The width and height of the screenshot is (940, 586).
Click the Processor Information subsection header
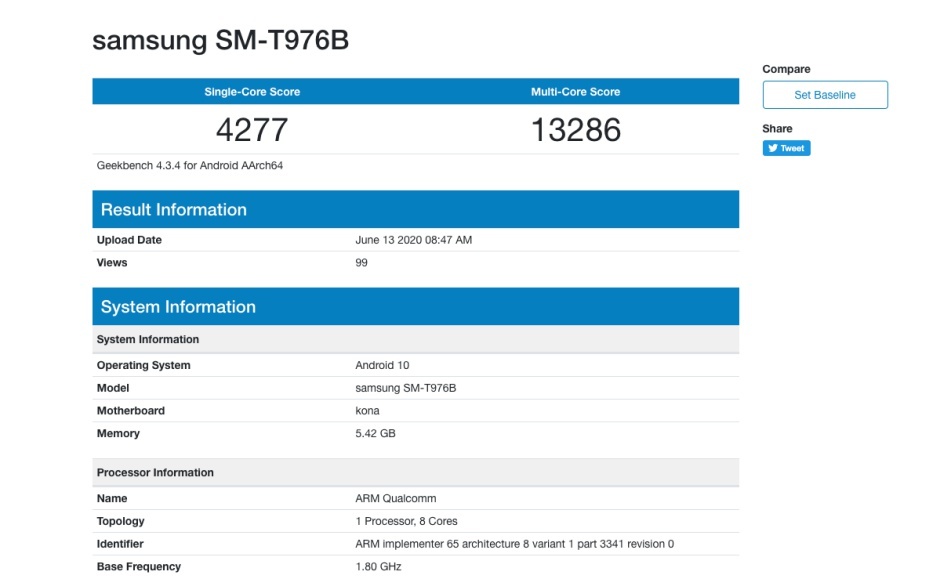(x=155, y=472)
